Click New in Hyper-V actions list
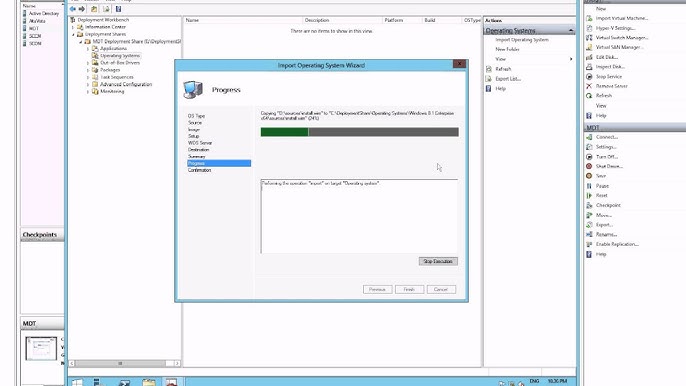 pos(601,9)
